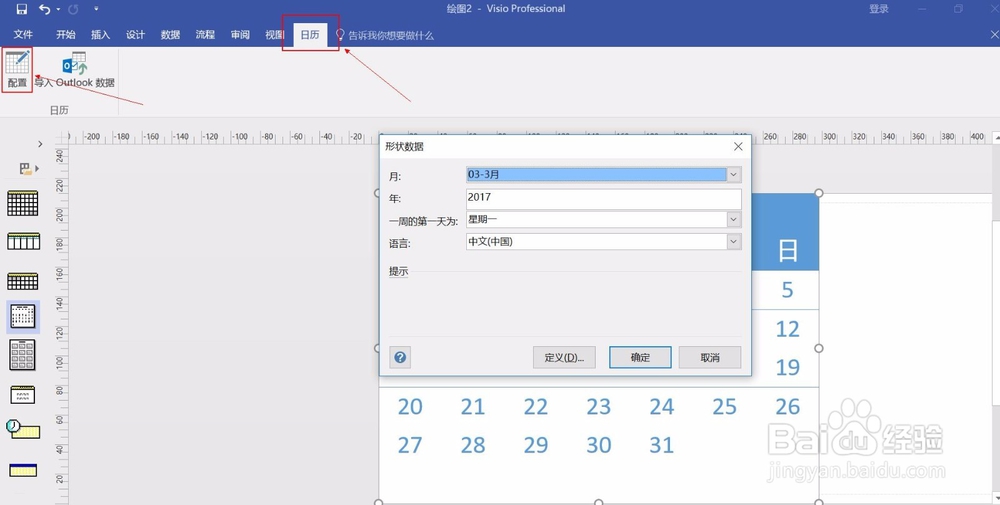Click calendar date 25
This screenshot has height=505, width=1000.
(724, 406)
